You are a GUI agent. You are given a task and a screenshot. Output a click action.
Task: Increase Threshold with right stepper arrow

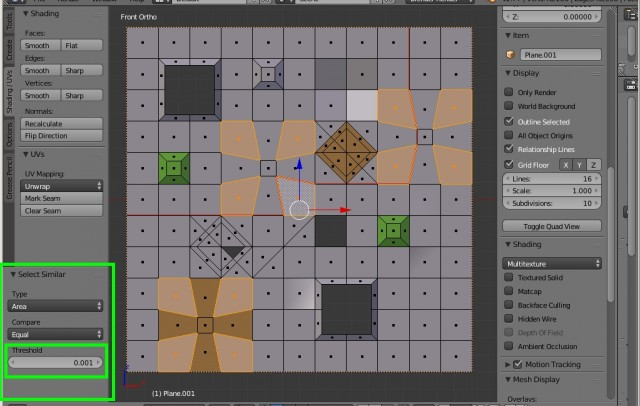pos(98,362)
